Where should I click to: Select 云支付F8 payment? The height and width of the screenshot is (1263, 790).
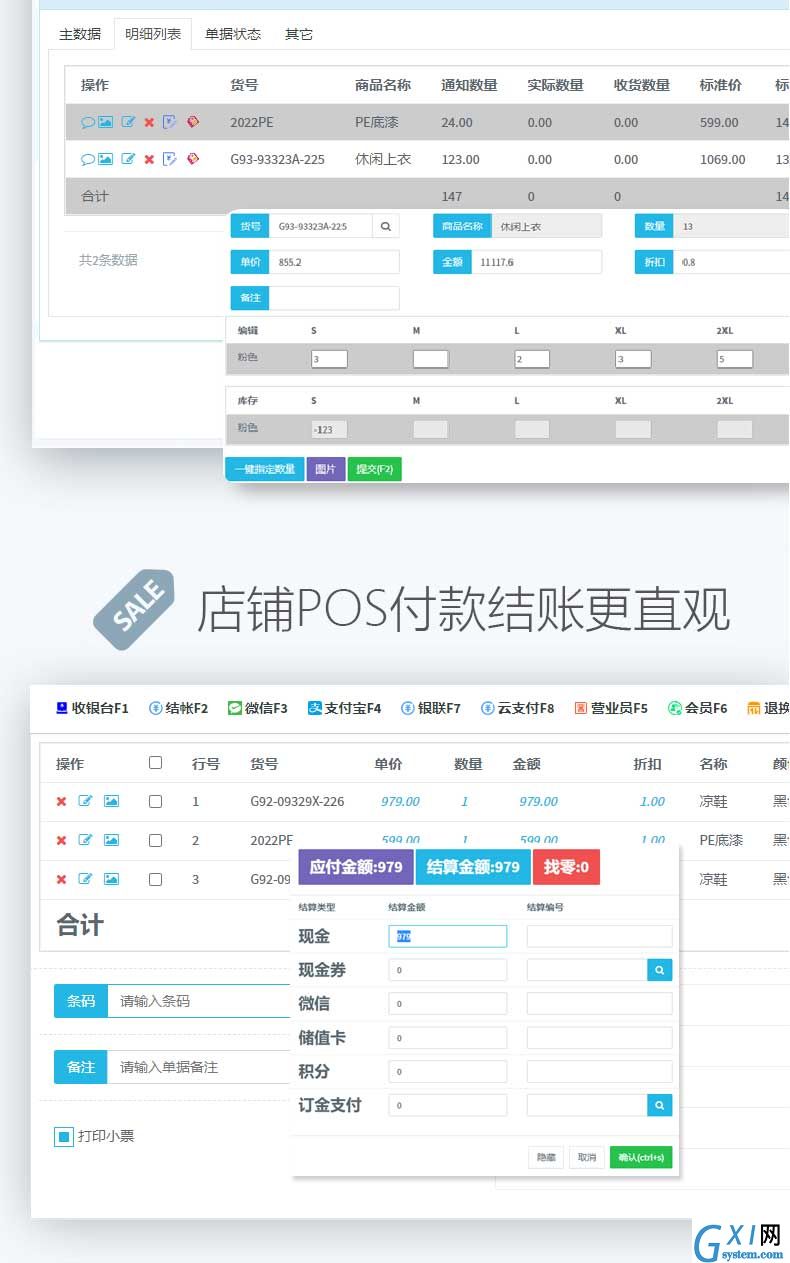(517, 708)
